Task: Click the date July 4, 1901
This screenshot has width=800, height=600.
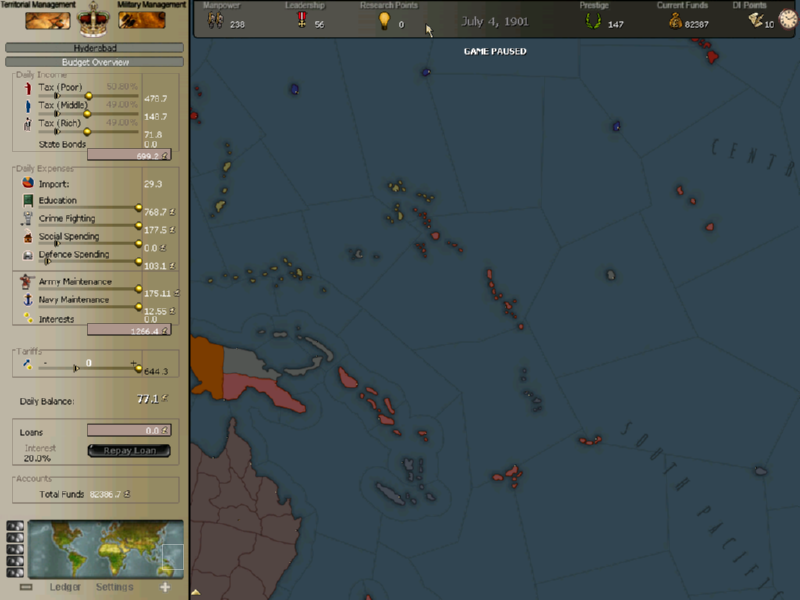Action: (494, 21)
